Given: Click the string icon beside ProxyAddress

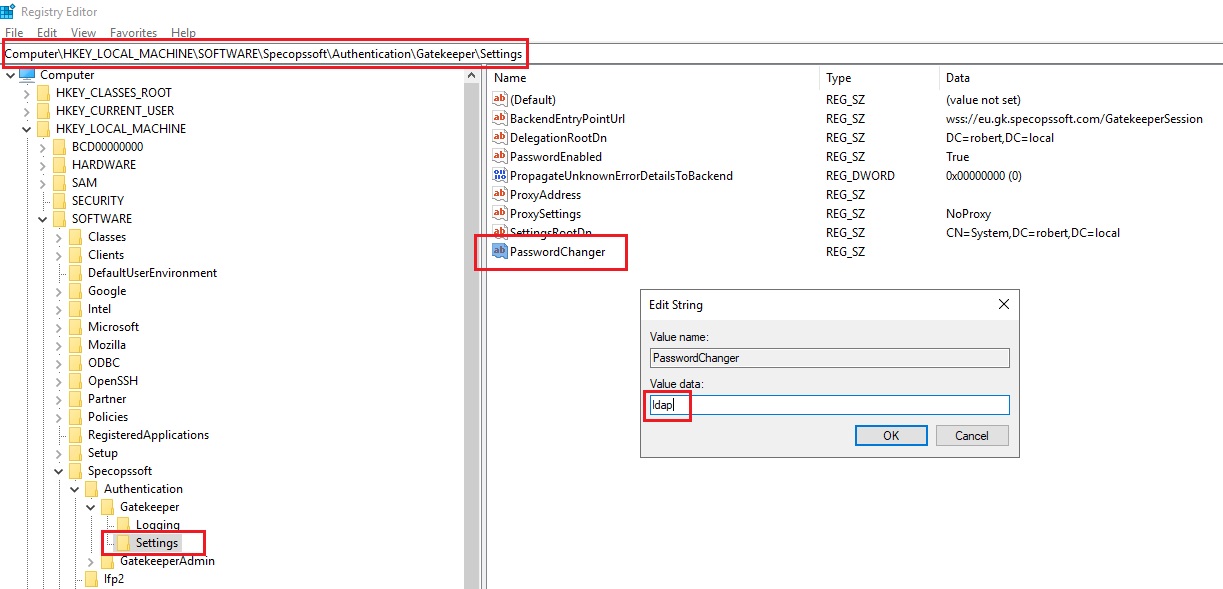Looking at the screenshot, I should click(500, 195).
